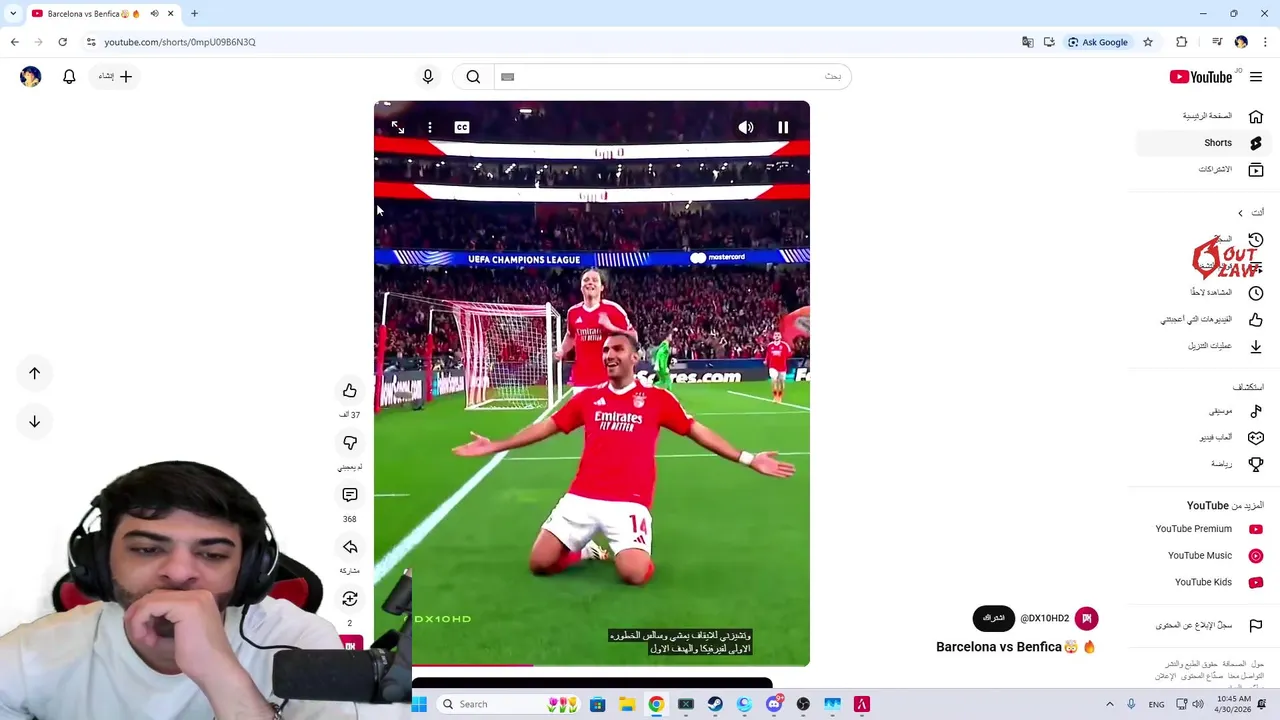Open the comments icon showing 368
The image size is (1280, 720).
(x=350, y=495)
